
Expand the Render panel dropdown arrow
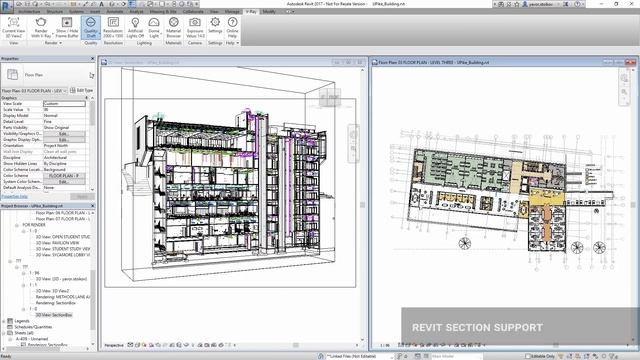click(60, 43)
